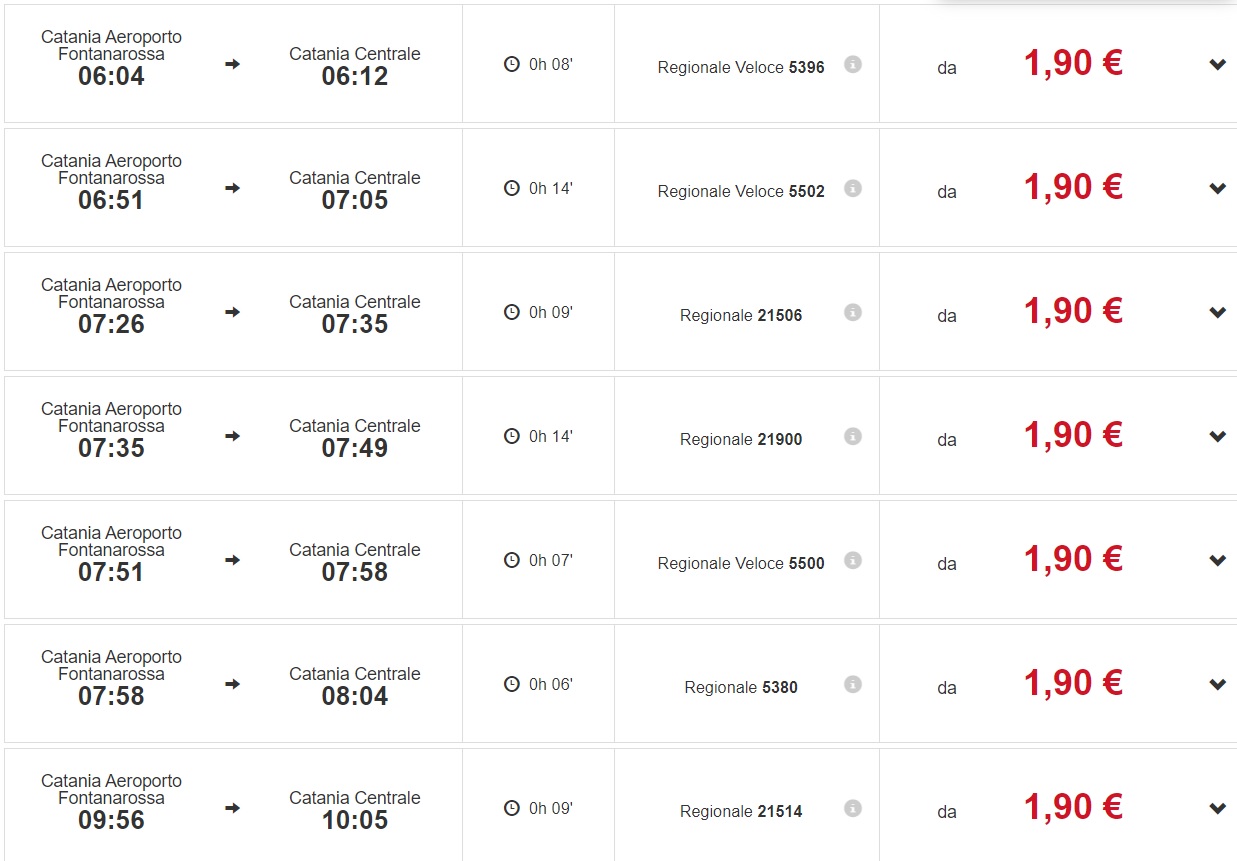Expand the 06:04 departure fare details
This screenshot has height=861, width=1237.
1217,65
